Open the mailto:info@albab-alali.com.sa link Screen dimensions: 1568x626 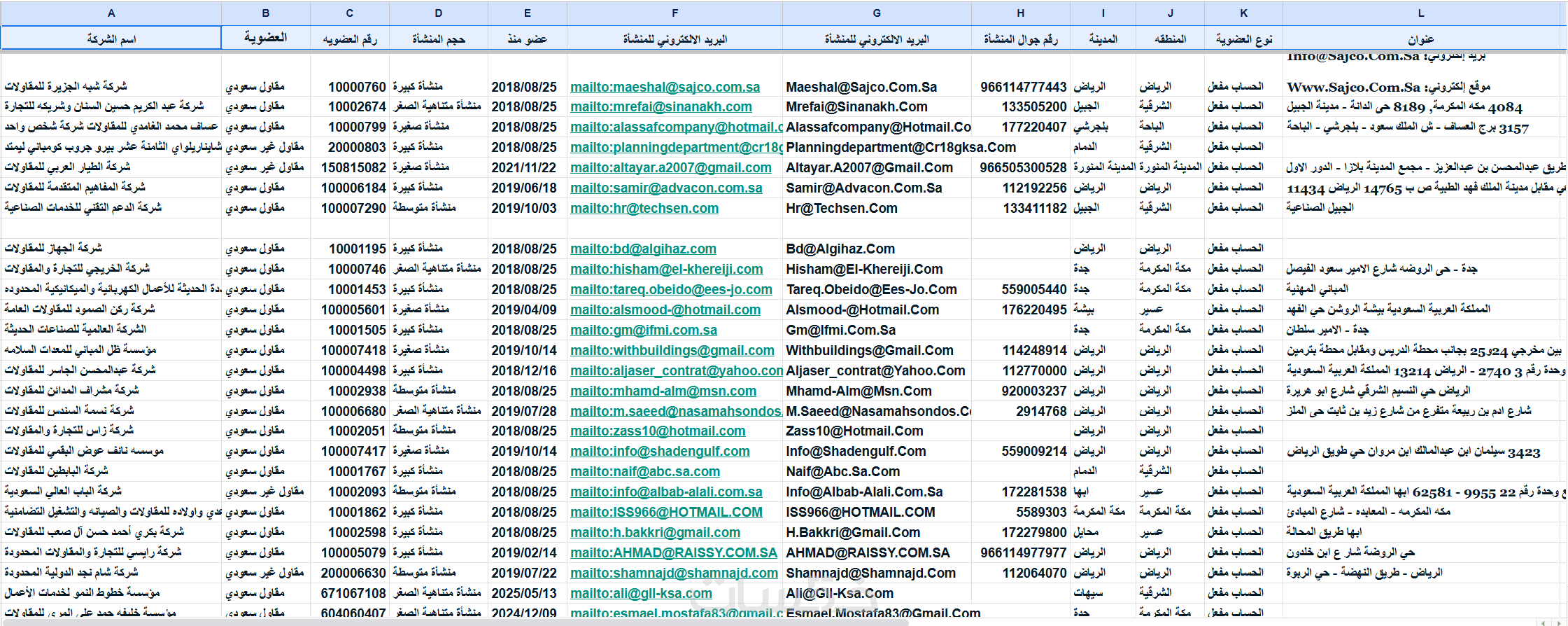pyautogui.click(x=666, y=492)
